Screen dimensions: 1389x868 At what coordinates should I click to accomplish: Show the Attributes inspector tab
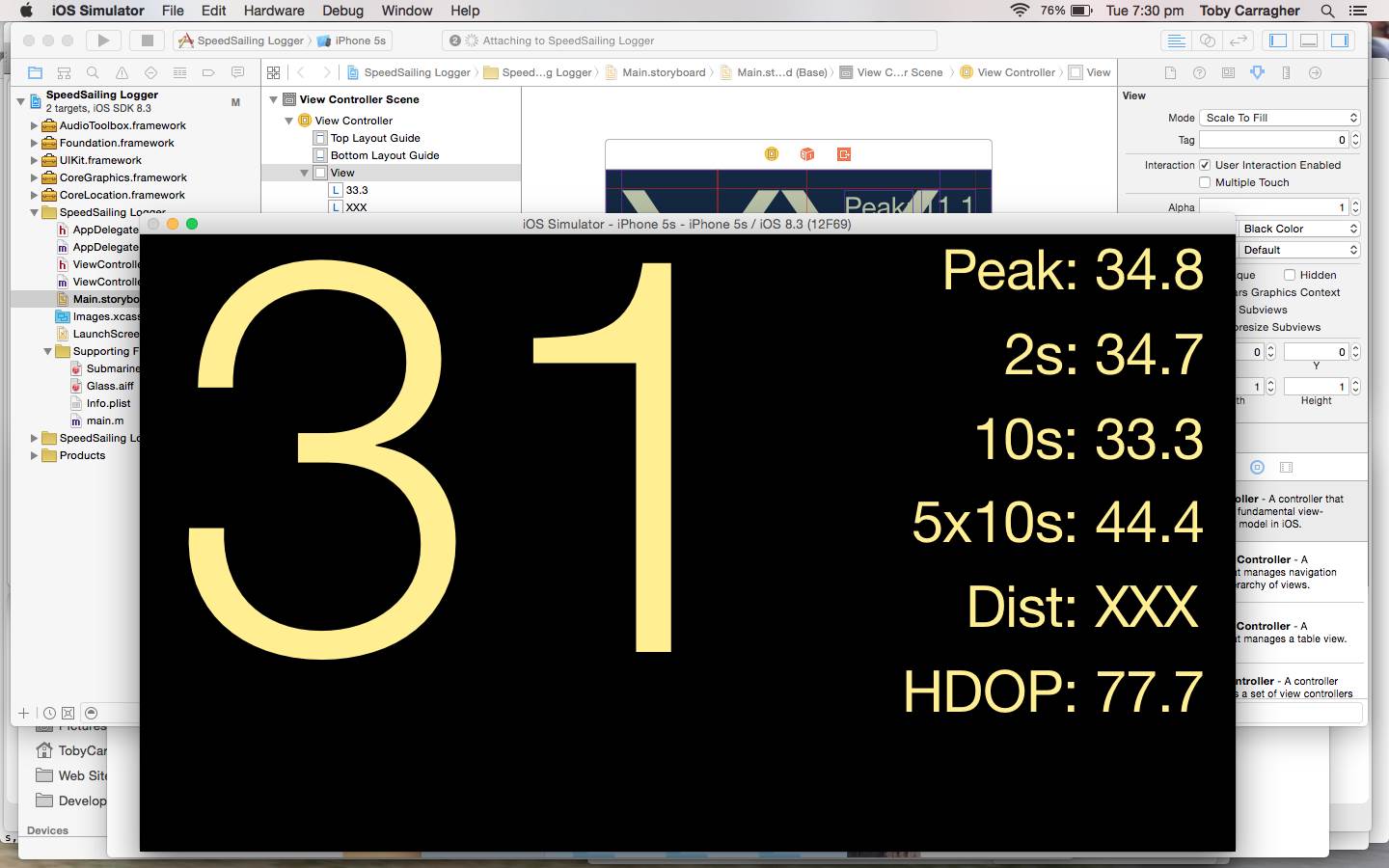(x=1257, y=72)
